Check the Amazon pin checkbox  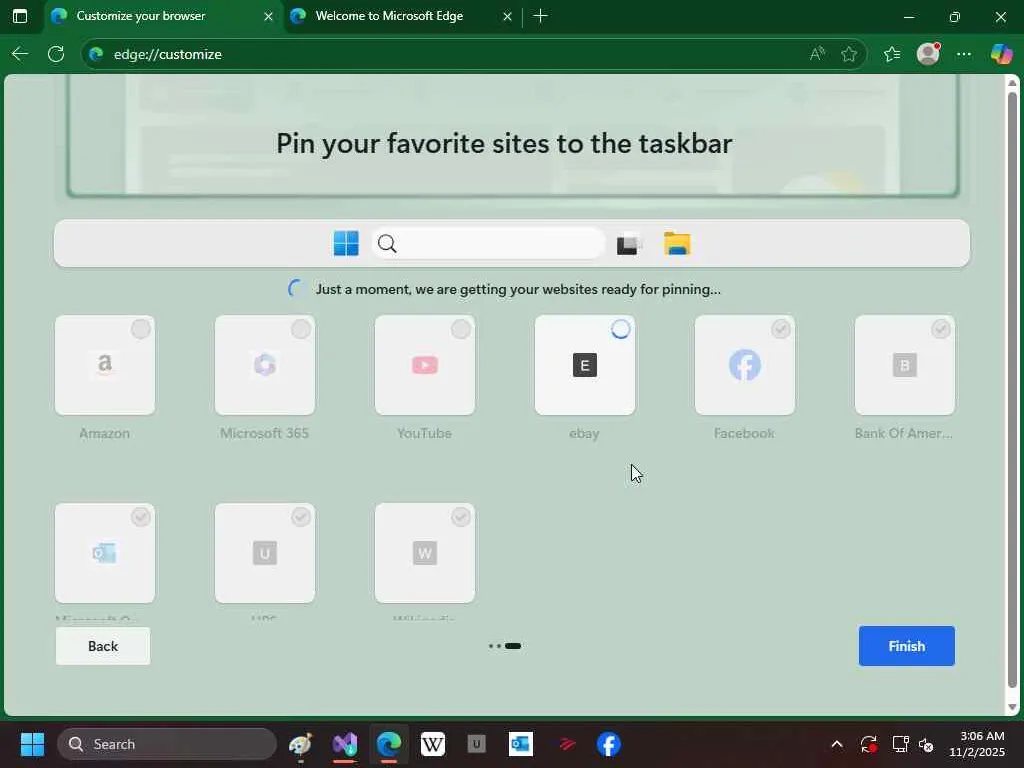click(x=140, y=329)
